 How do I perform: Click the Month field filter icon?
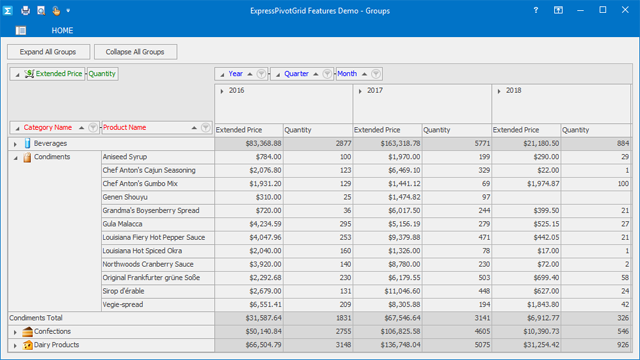376,74
